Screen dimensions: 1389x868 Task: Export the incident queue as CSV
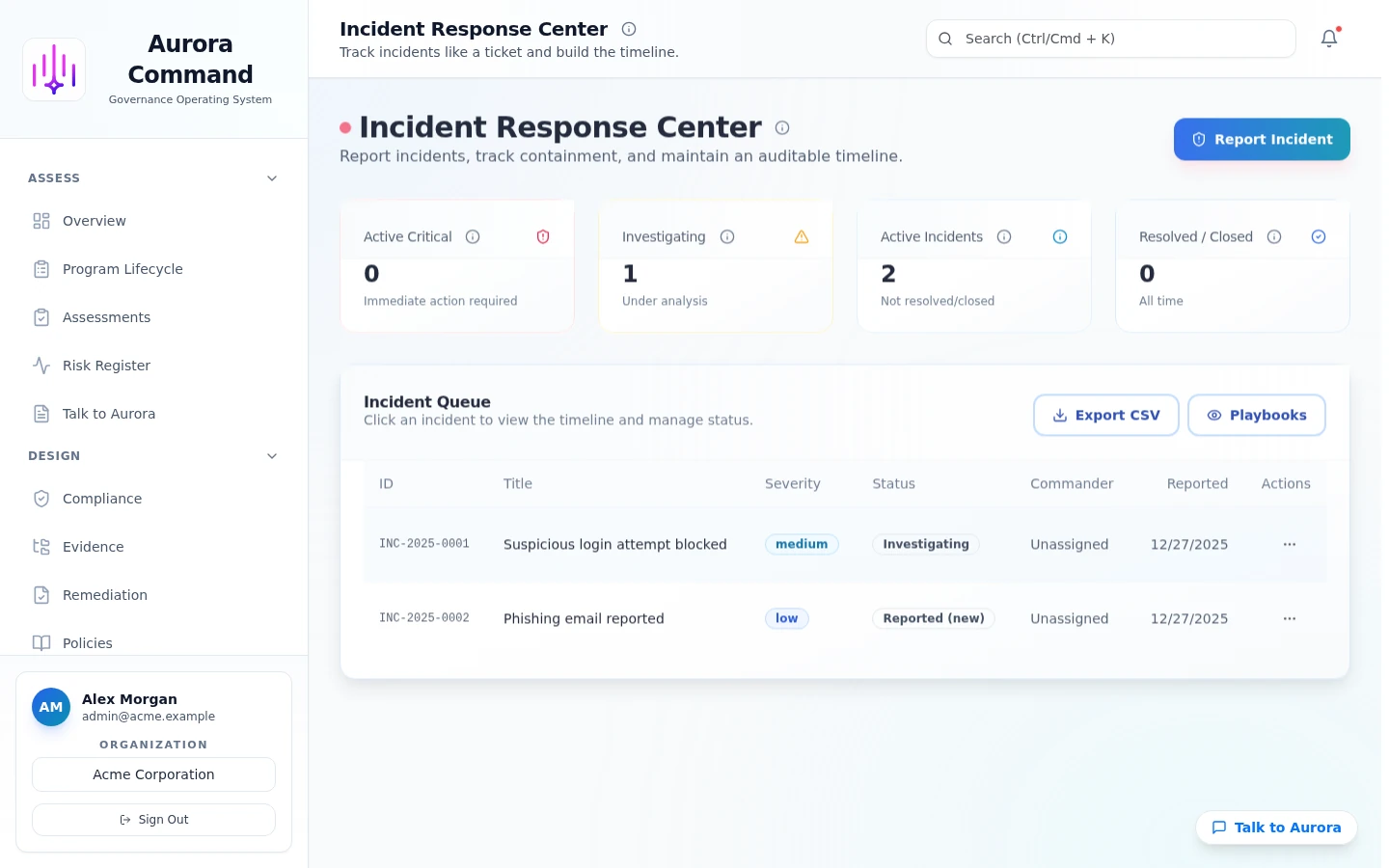pyautogui.click(x=1105, y=416)
